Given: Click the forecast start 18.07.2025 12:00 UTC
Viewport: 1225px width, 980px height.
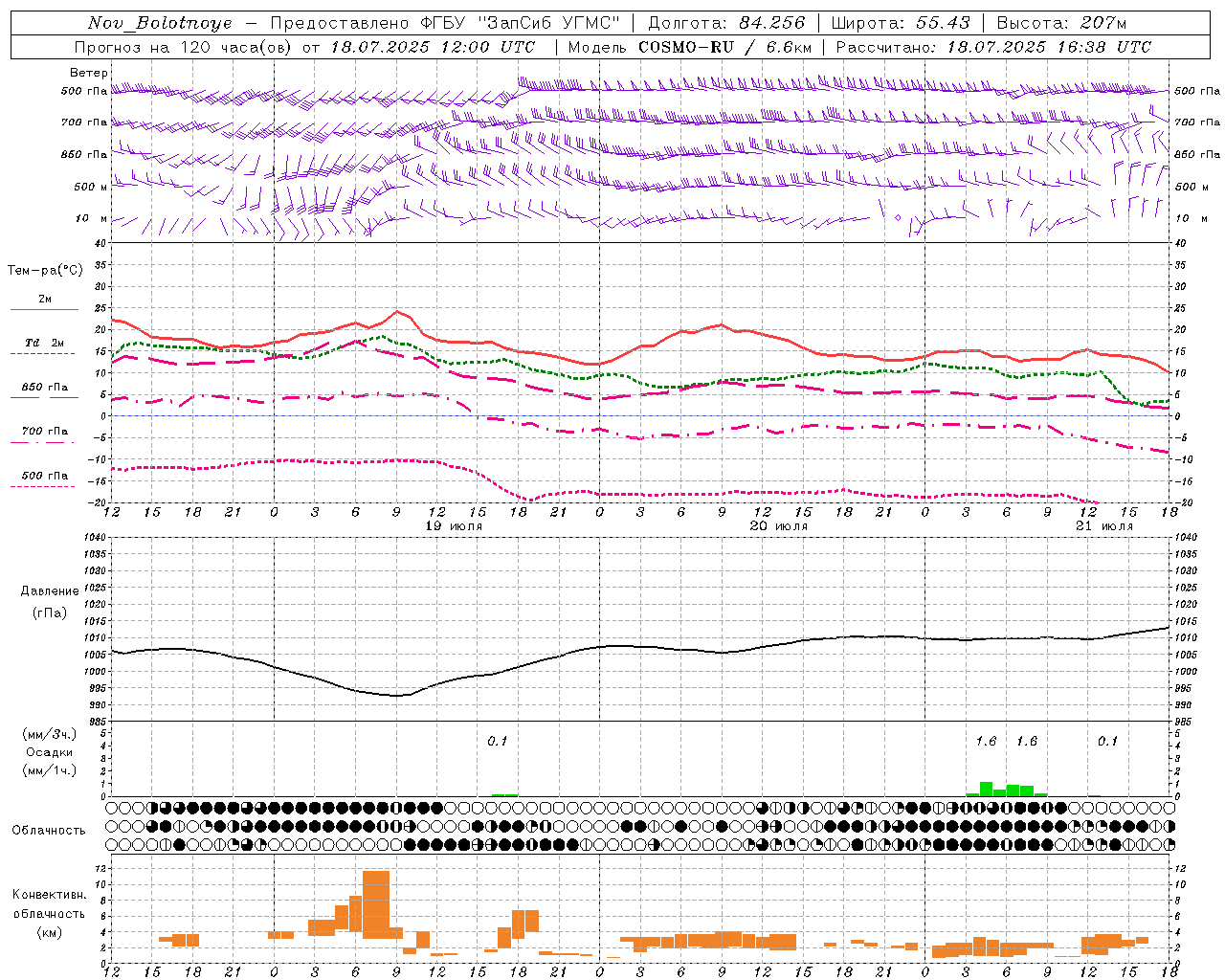Looking at the screenshot, I should (x=434, y=47).
